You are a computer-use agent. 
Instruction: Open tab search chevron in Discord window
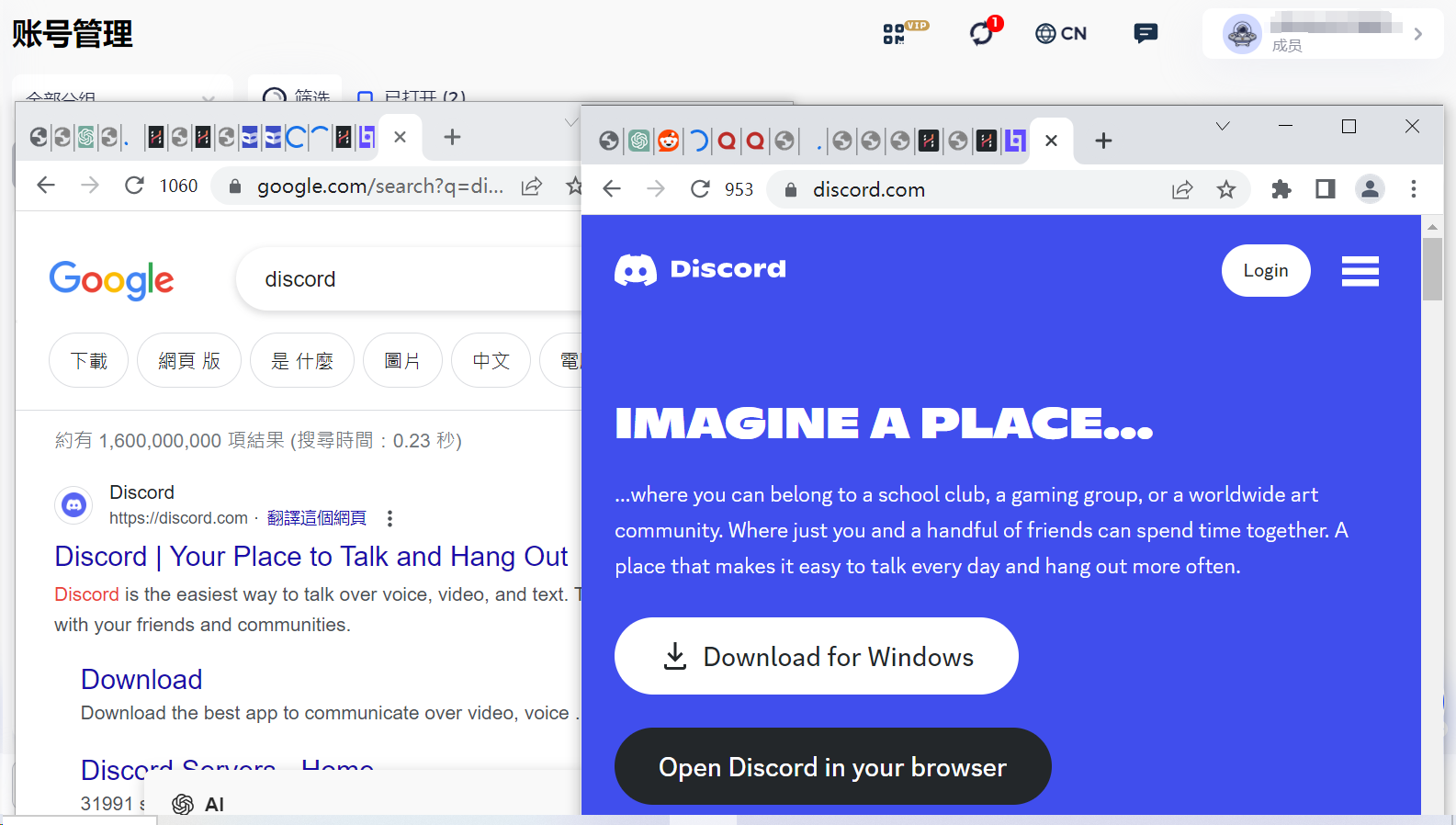1223,127
